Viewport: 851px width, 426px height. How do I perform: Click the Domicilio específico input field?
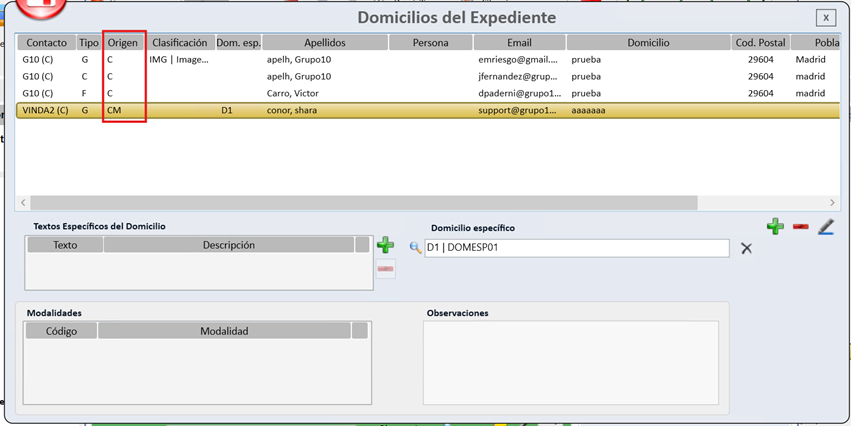pos(577,248)
